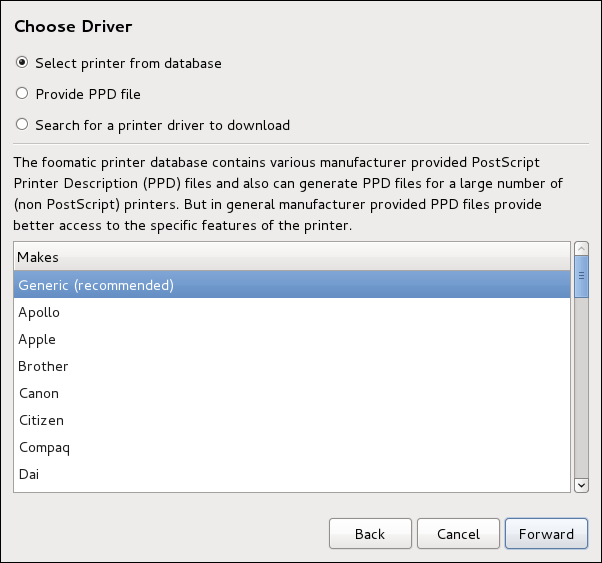Select Citizen as the printer make
This screenshot has width=602, height=563.
pyautogui.click(x=292, y=420)
